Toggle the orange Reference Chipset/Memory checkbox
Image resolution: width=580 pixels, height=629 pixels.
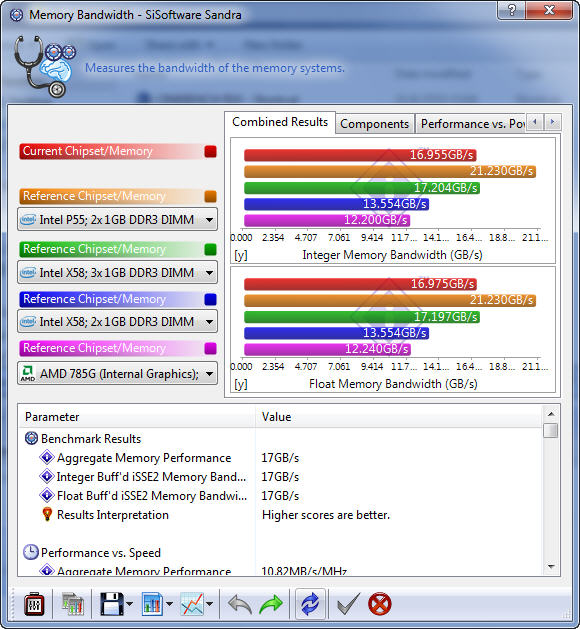tap(210, 197)
